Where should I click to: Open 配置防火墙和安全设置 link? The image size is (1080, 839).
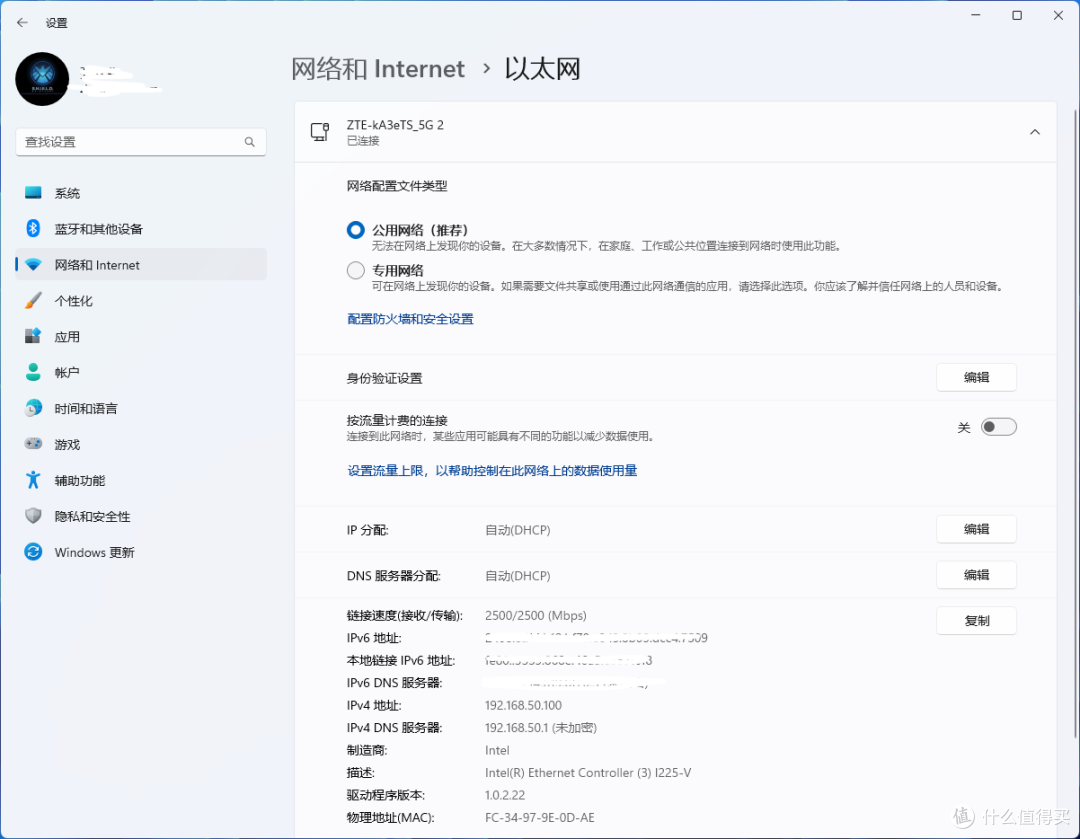411,319
